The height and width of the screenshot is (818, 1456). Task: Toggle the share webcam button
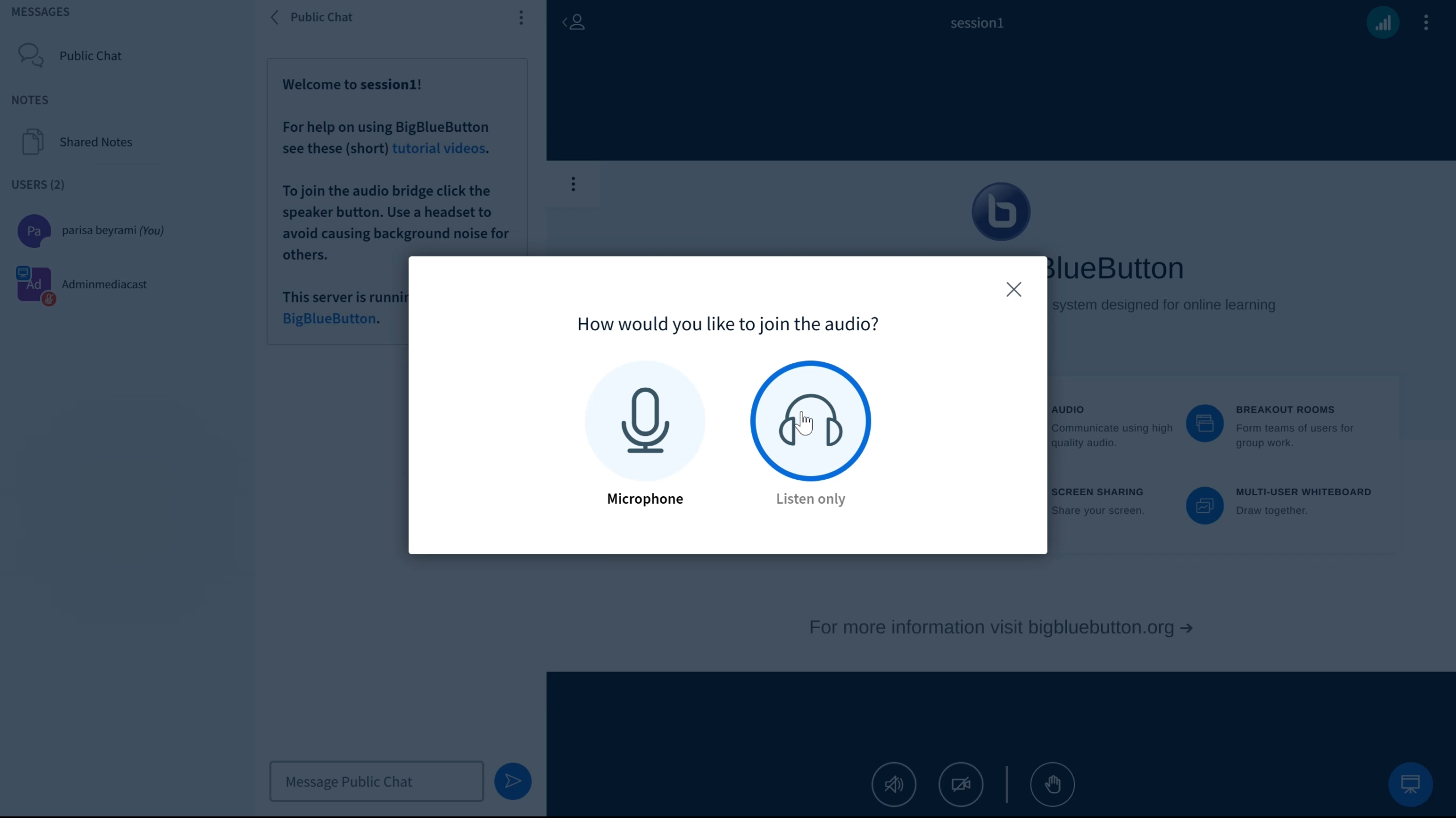(x=961, y=784)
